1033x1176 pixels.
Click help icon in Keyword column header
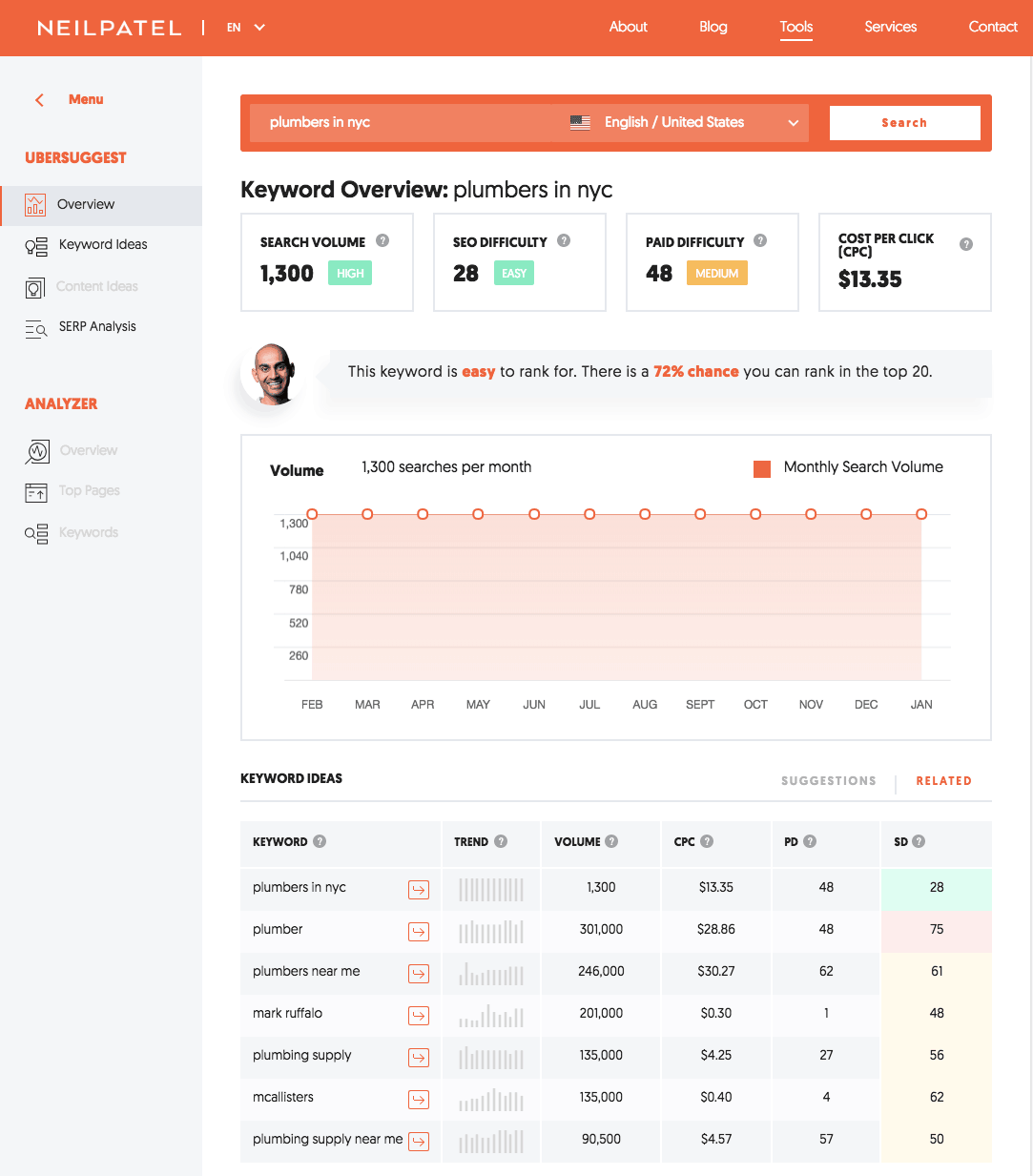click(320, 841)
